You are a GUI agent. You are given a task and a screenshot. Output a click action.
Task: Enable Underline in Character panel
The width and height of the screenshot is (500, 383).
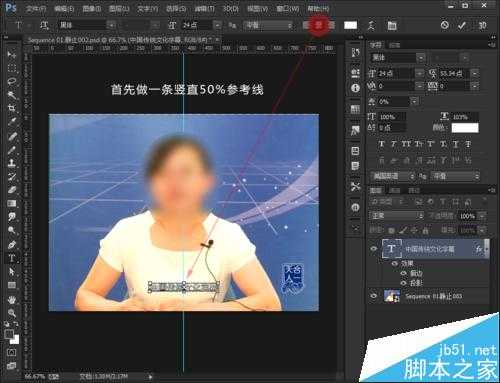tap(456, 144)
